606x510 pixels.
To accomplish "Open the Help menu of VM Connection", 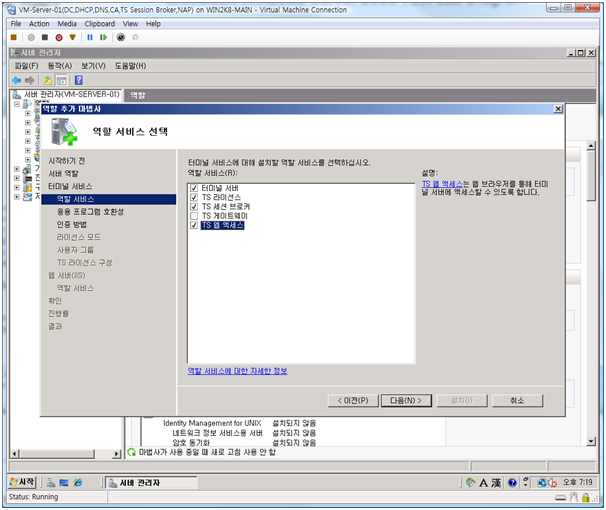I will tap(153, 24).
